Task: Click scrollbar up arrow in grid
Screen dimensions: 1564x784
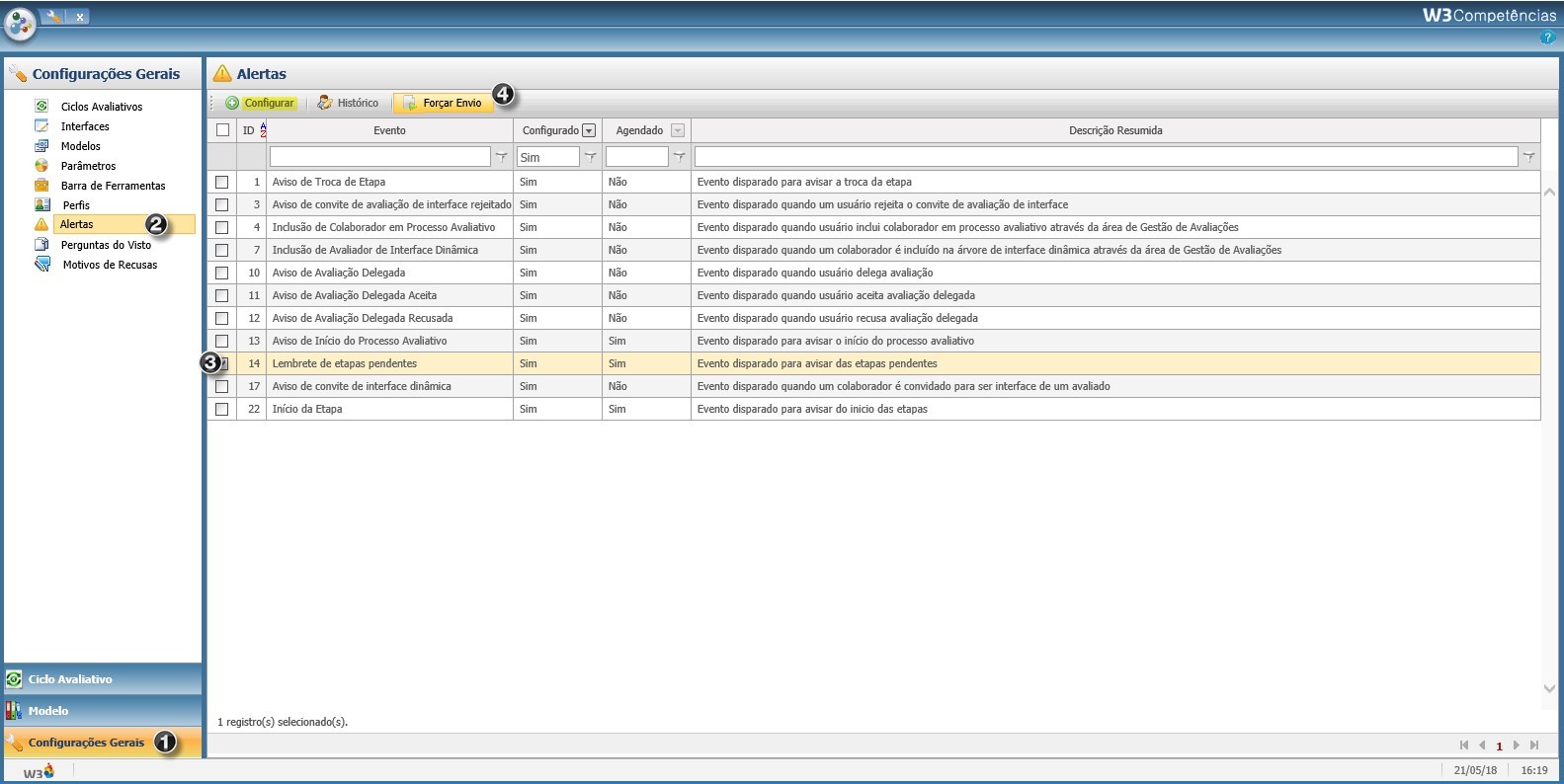Action: (x=1549, y=192)
